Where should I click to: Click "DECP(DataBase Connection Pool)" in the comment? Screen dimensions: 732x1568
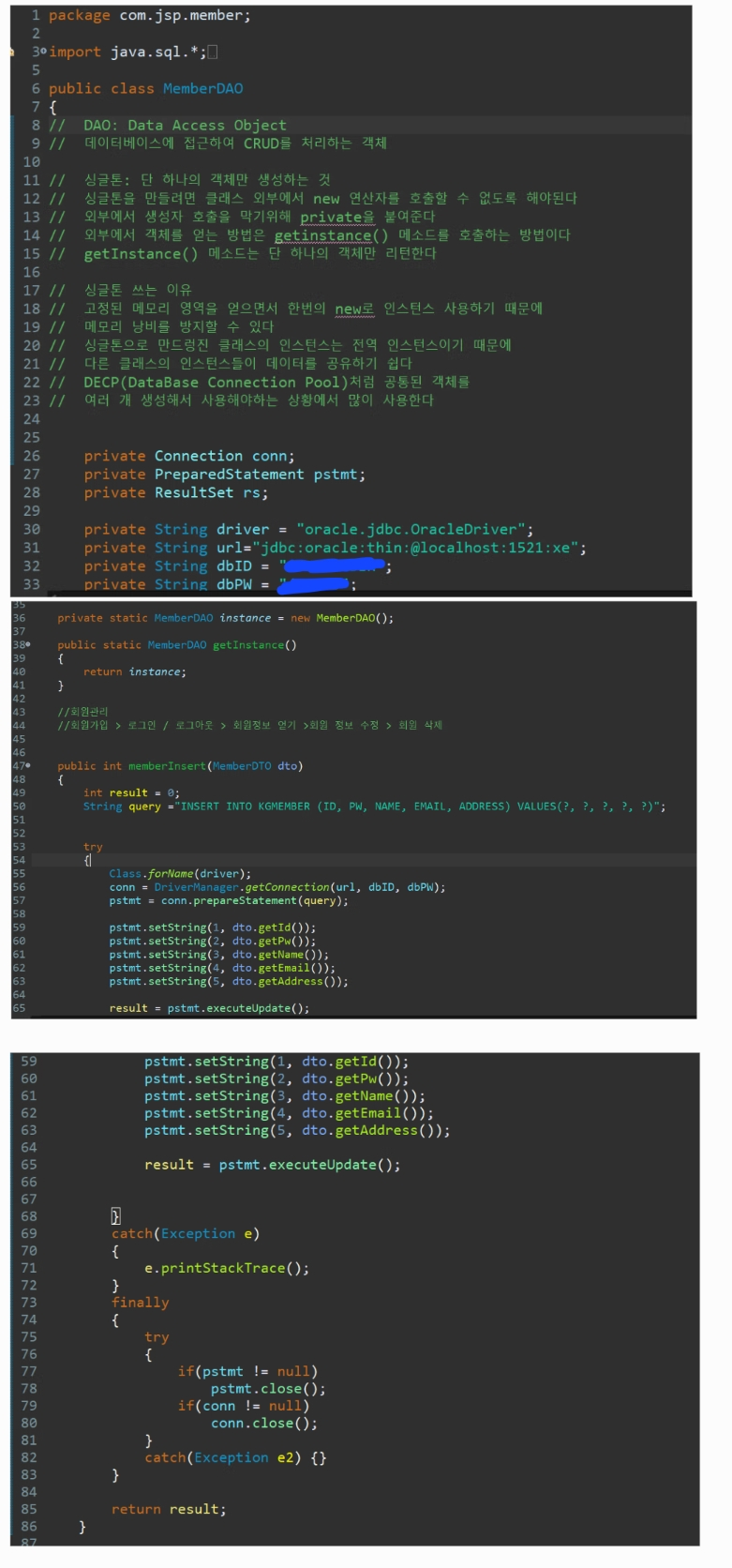(216, 382)
